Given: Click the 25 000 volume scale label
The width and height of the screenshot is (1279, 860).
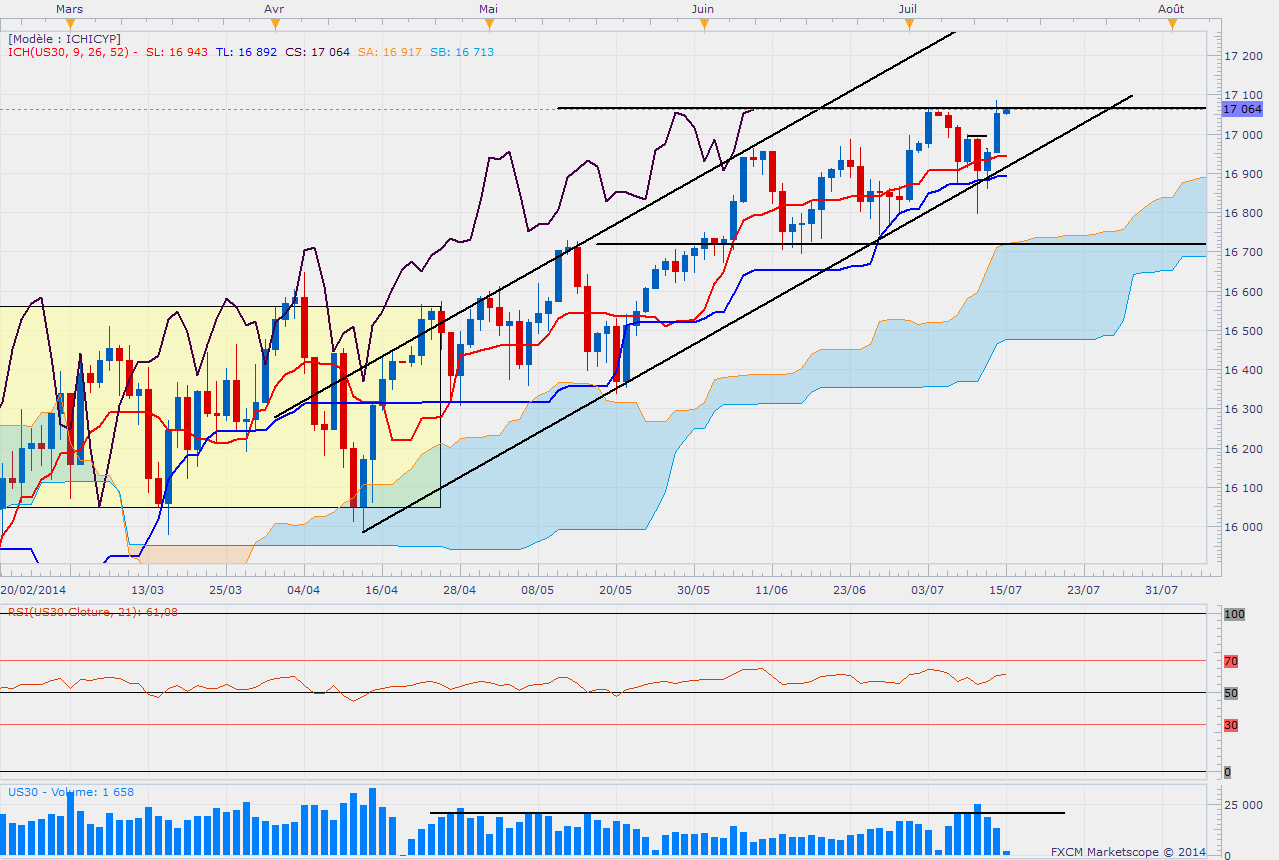Looking at the screenshot, I should click(1241, 805).
